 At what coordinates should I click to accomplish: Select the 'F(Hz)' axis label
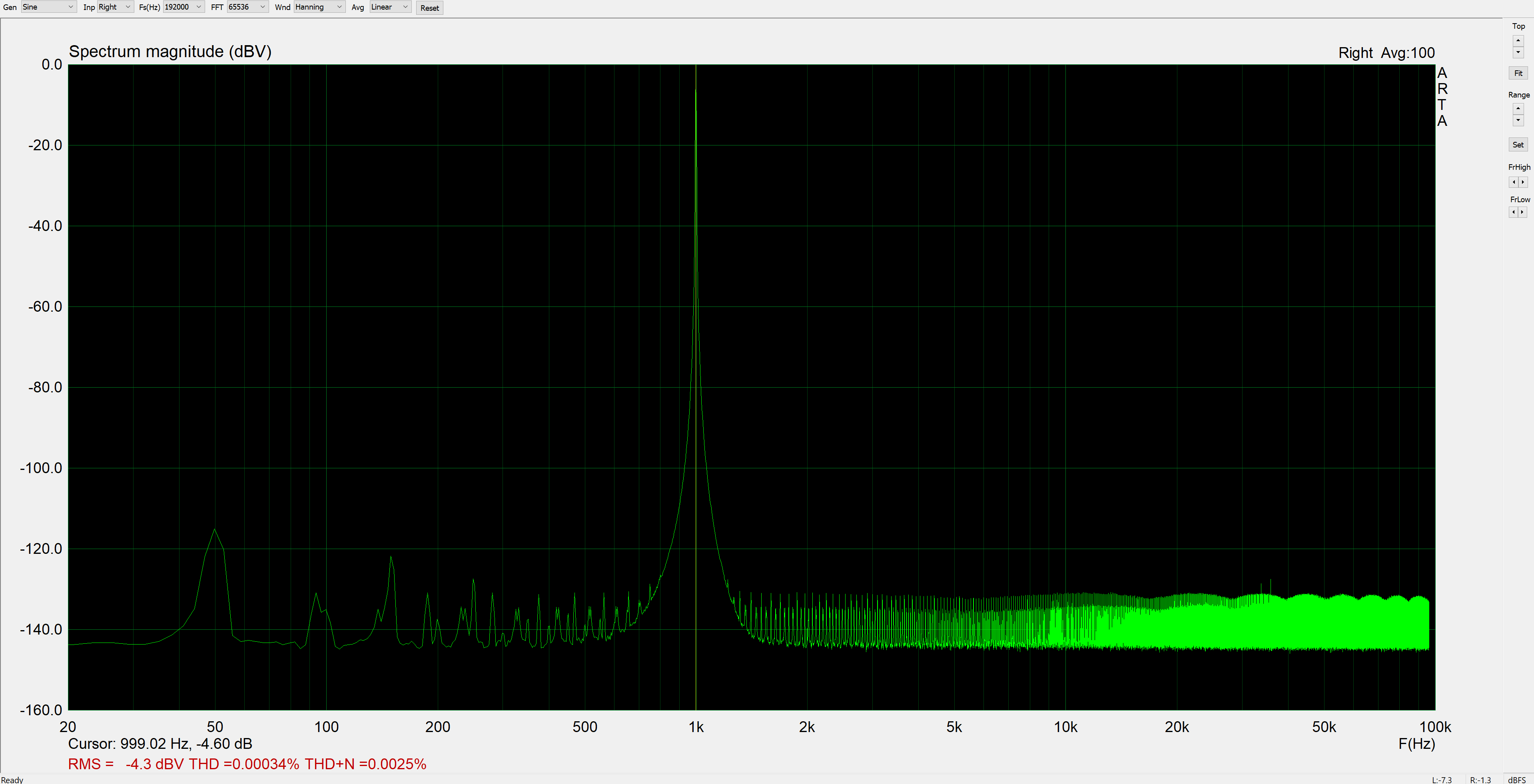point(1417,744)
